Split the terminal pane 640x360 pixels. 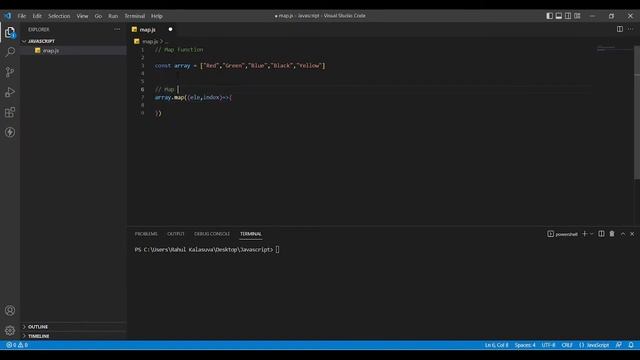pyautogui.click(x=601, y=233)
